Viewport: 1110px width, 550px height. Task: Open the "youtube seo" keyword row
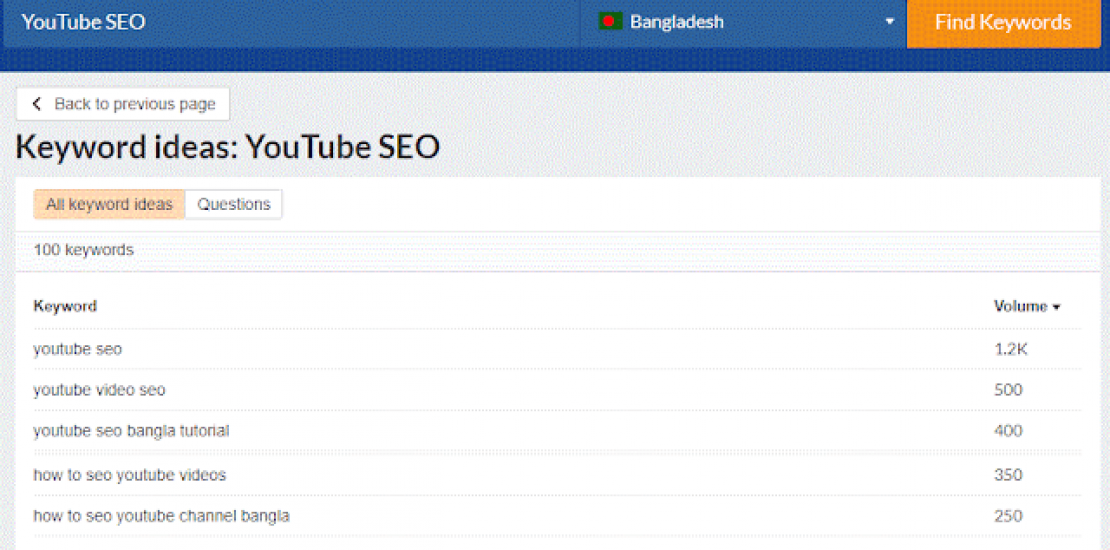pos(78,349)
